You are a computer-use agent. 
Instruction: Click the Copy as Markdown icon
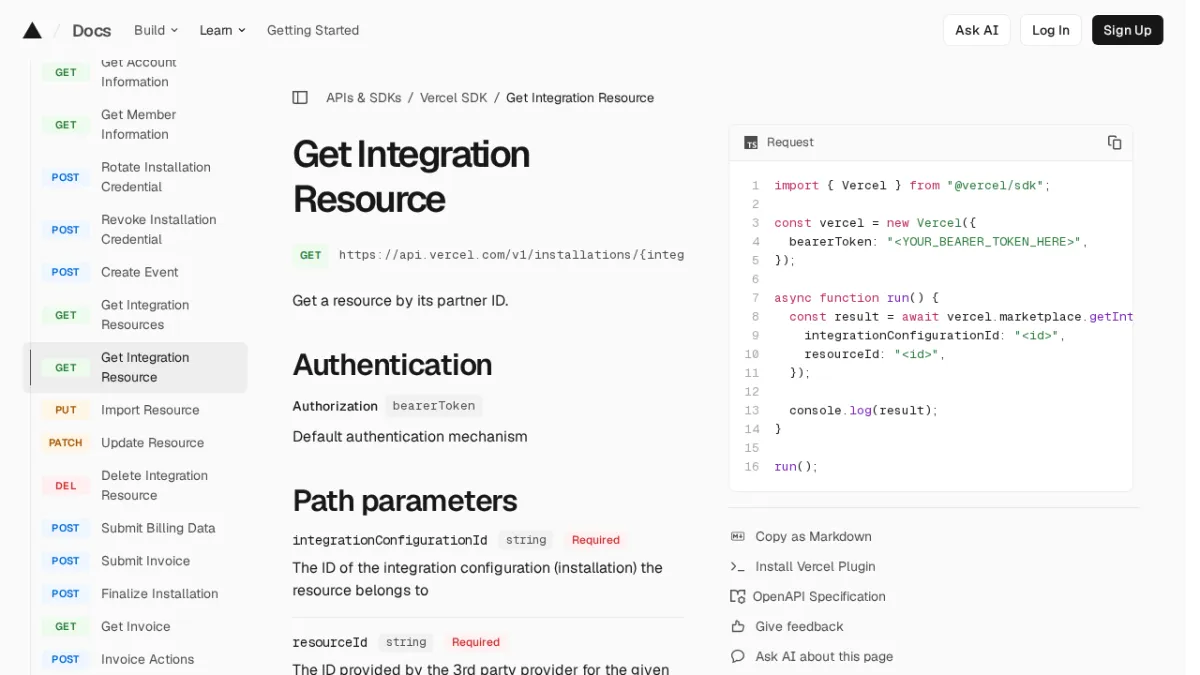click(738, 537)
